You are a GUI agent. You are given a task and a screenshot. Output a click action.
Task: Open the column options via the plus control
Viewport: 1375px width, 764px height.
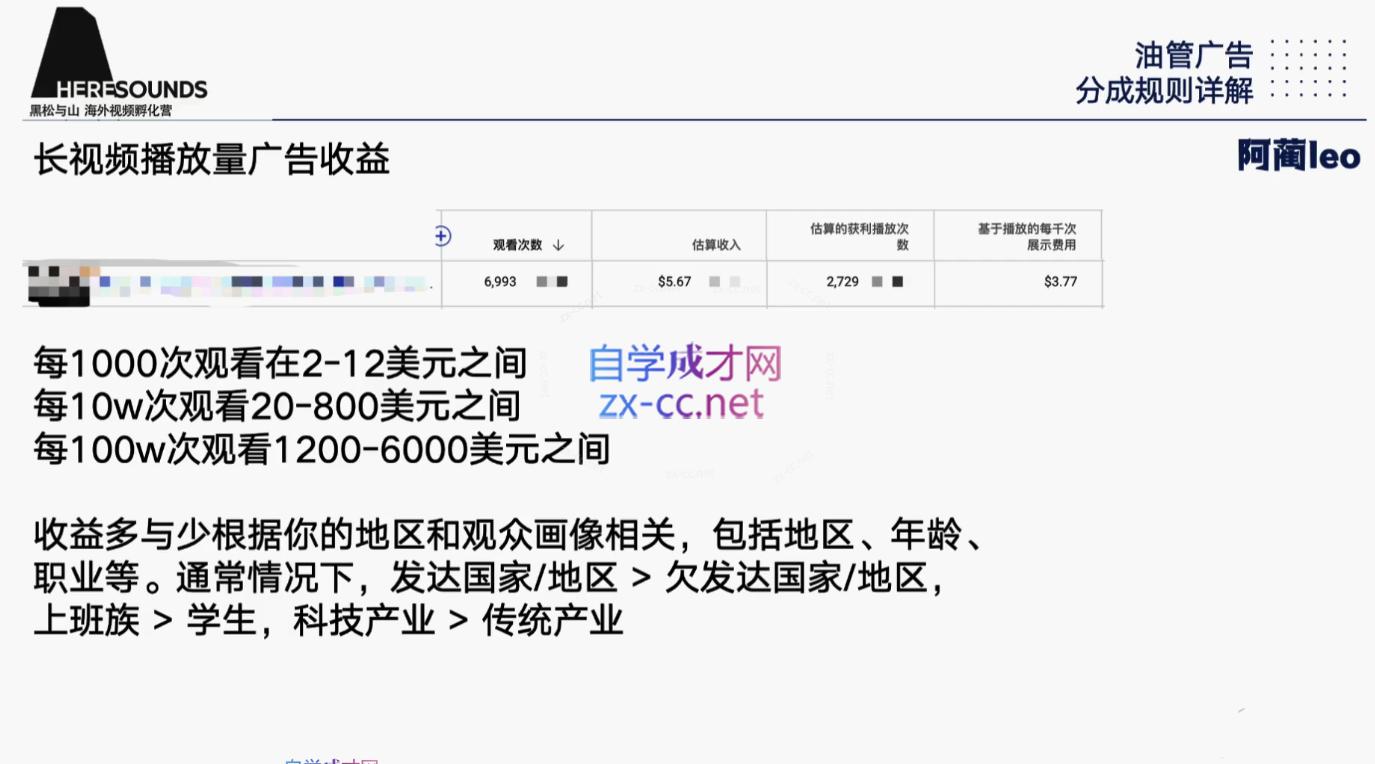[440, 236]
